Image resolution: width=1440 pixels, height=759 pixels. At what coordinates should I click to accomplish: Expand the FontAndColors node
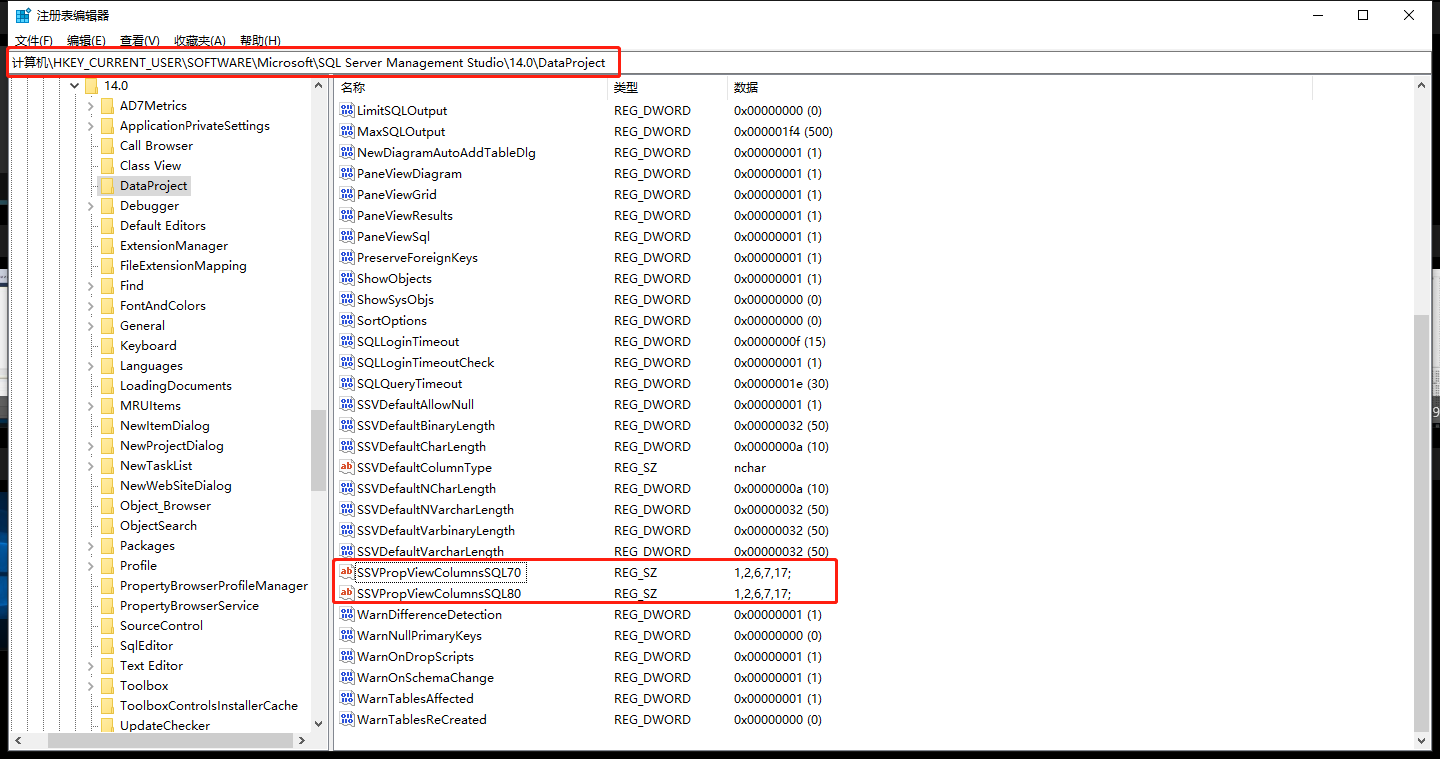pyautogui.click(x=91, y=306)
